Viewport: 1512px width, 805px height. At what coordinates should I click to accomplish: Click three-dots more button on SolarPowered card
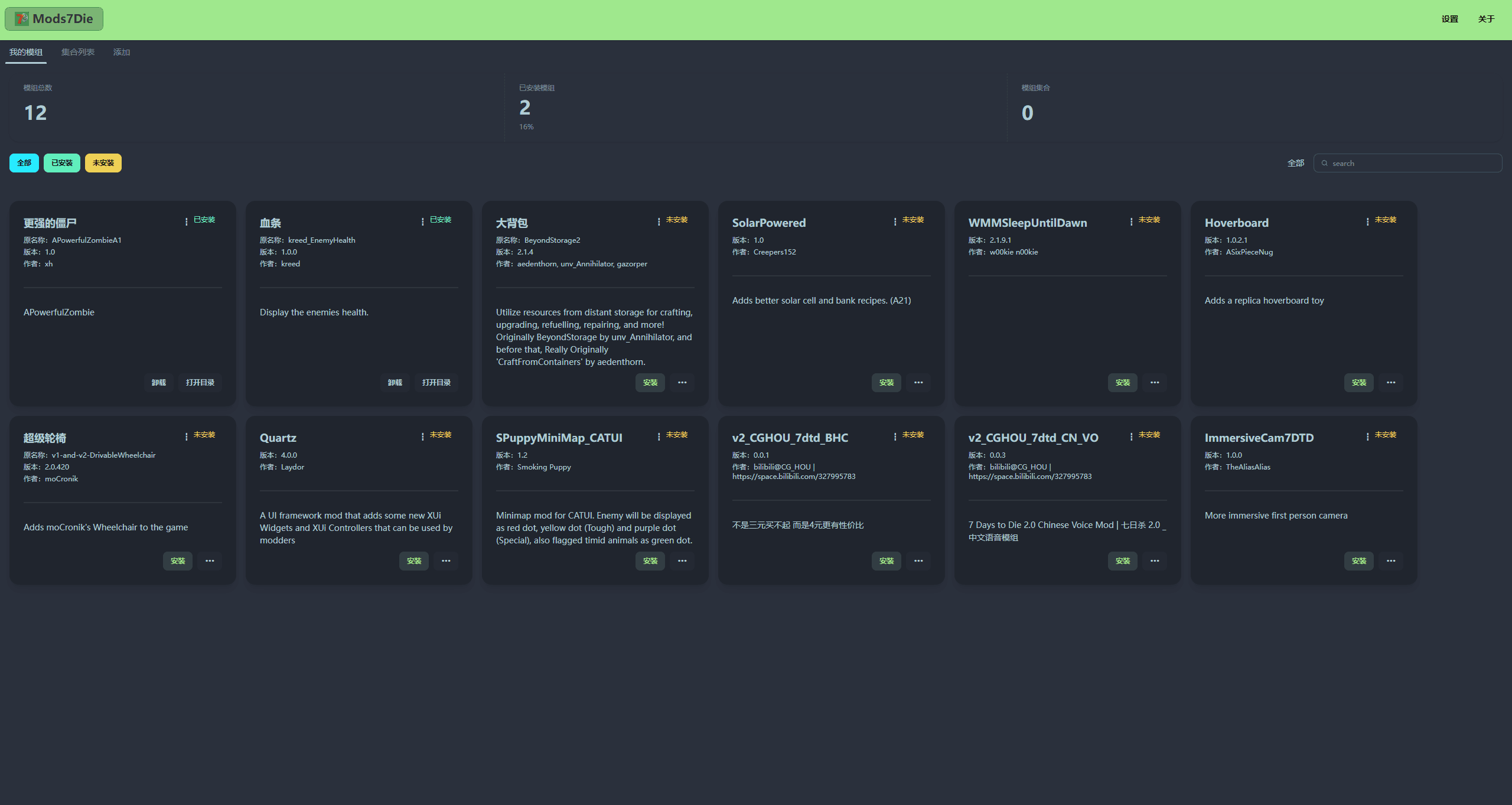coord(918,383)
